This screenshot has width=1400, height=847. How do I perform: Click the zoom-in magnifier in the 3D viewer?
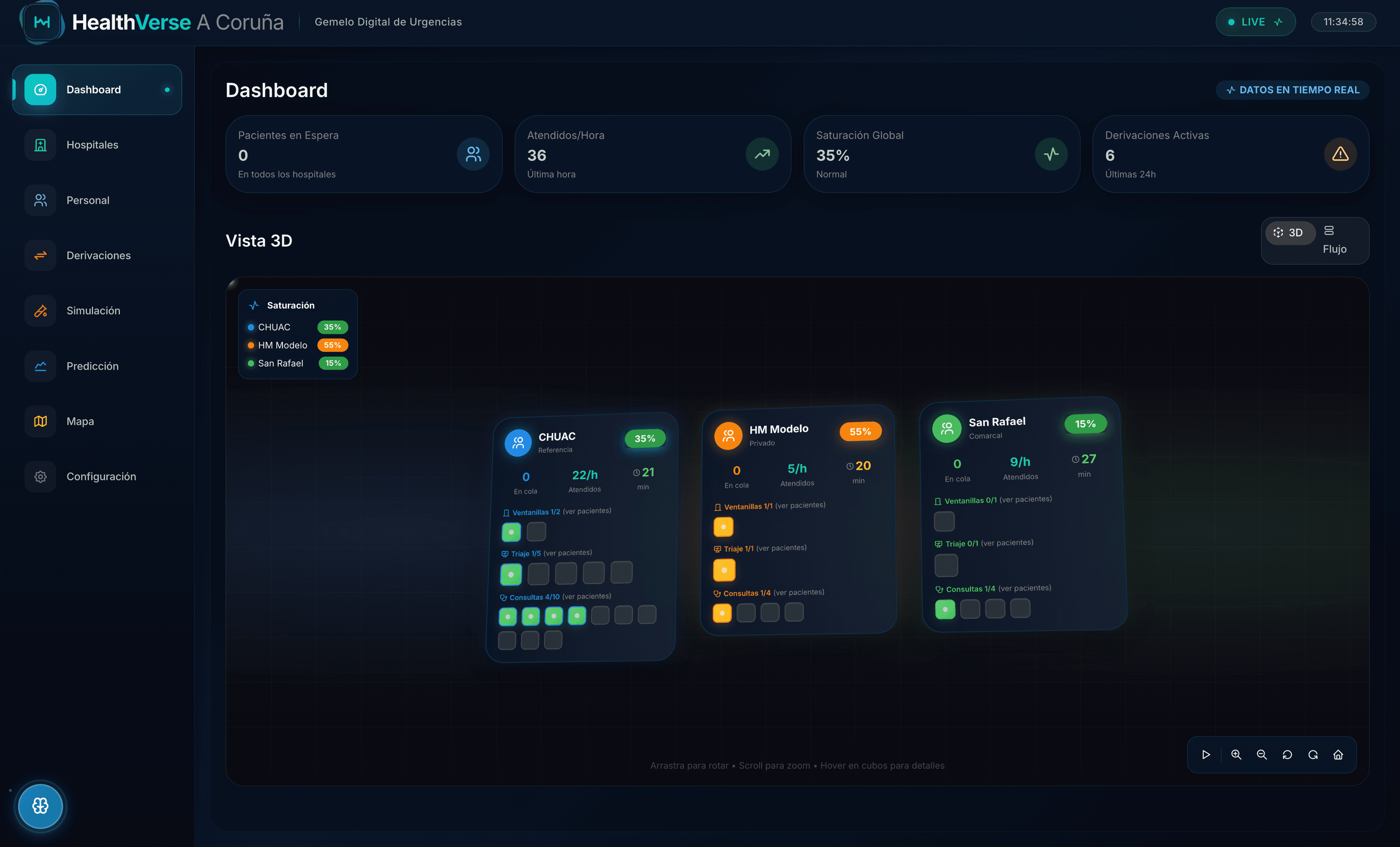click(1236, 754)
